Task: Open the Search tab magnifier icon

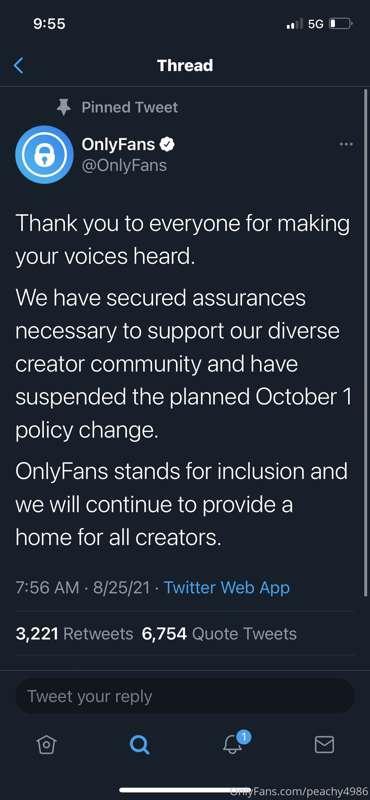Action: point(139,745)
